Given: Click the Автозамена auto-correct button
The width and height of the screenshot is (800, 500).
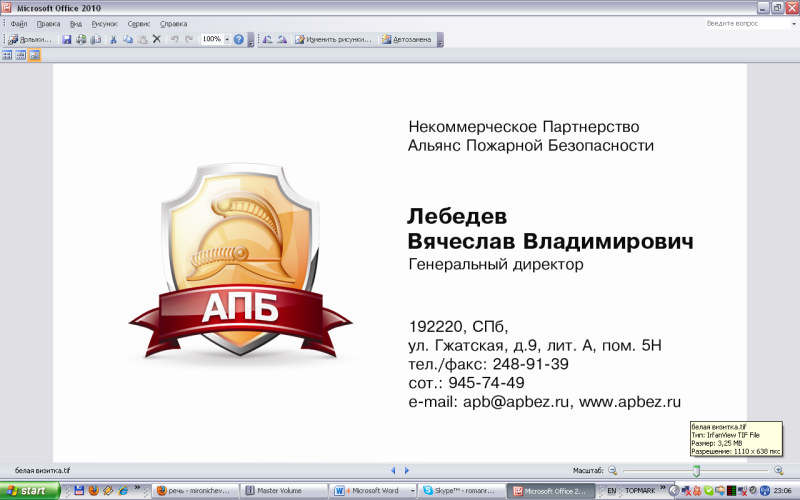Looking at the screenshot, I should tap(407, 39).
